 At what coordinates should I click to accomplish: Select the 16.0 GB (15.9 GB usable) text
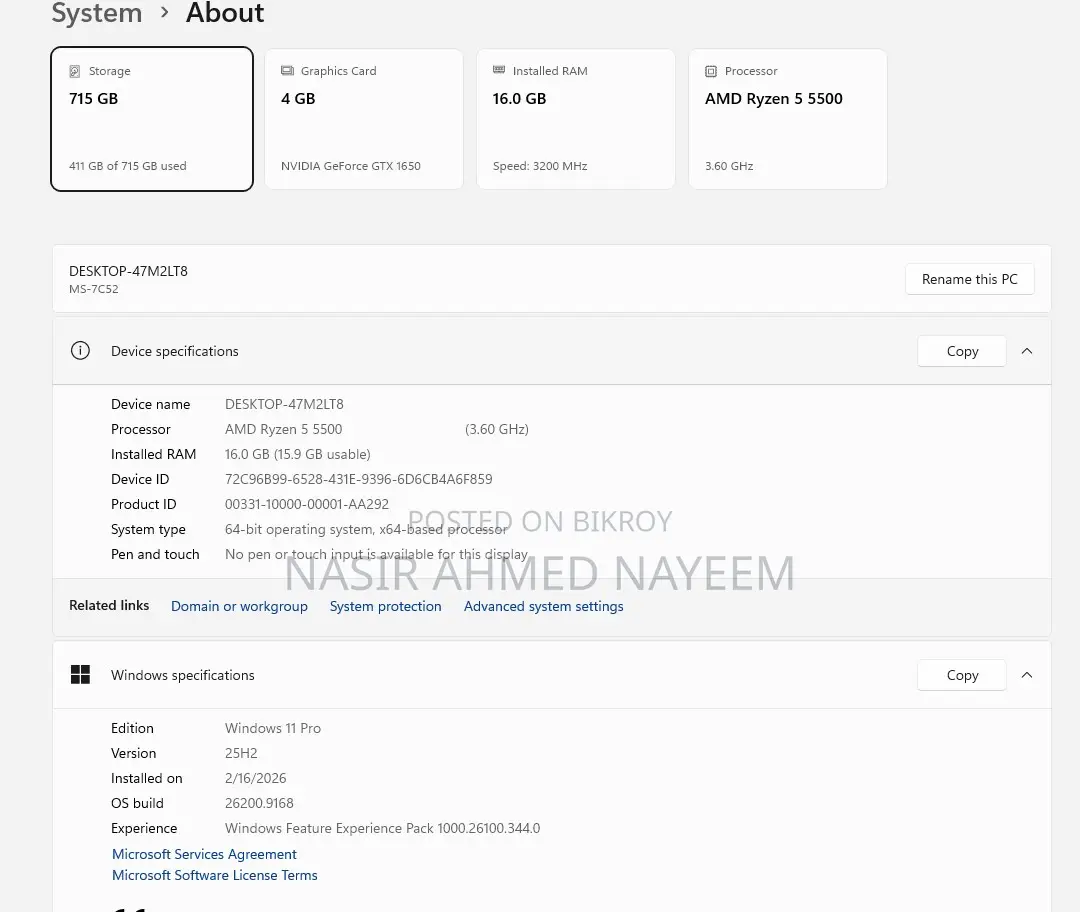point(298,454)
